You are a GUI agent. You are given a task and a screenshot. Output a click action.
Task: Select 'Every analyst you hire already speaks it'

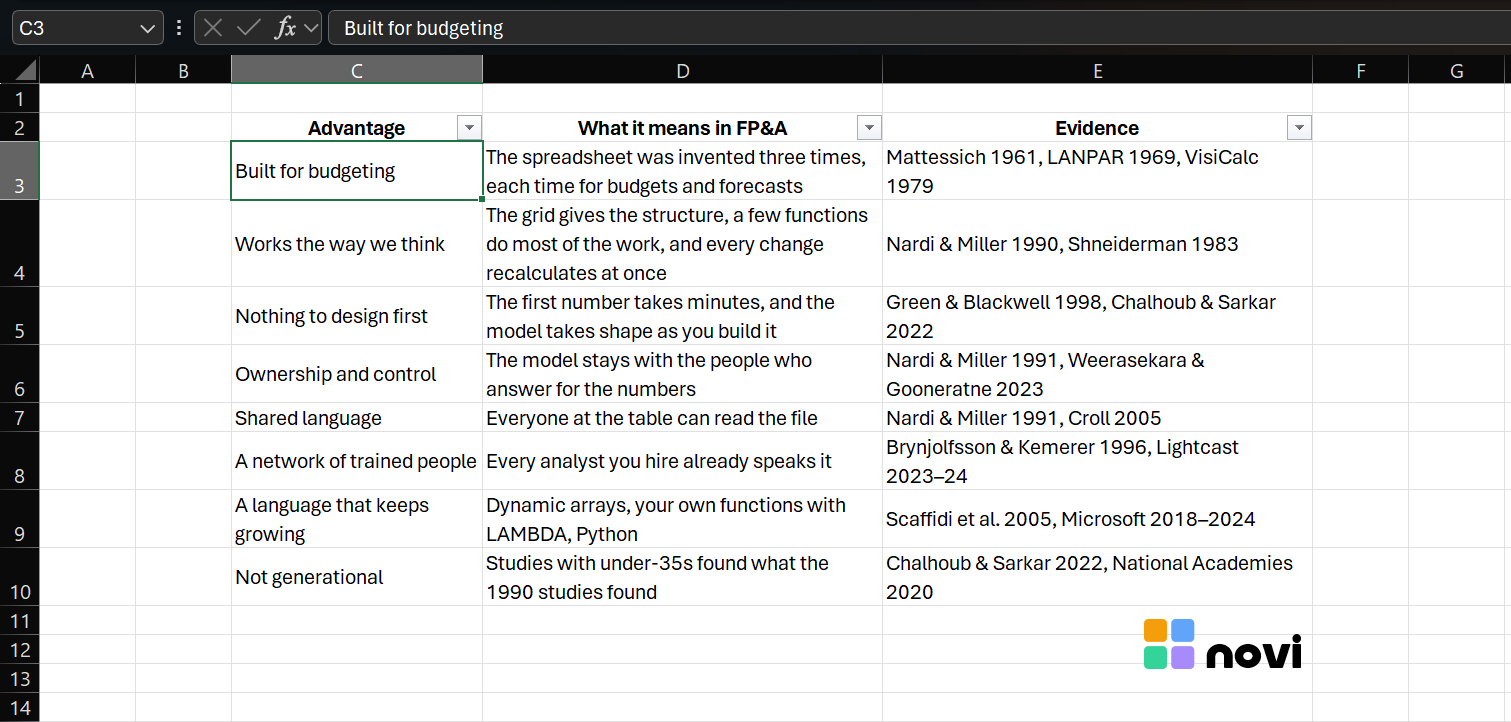pos(682,461)
